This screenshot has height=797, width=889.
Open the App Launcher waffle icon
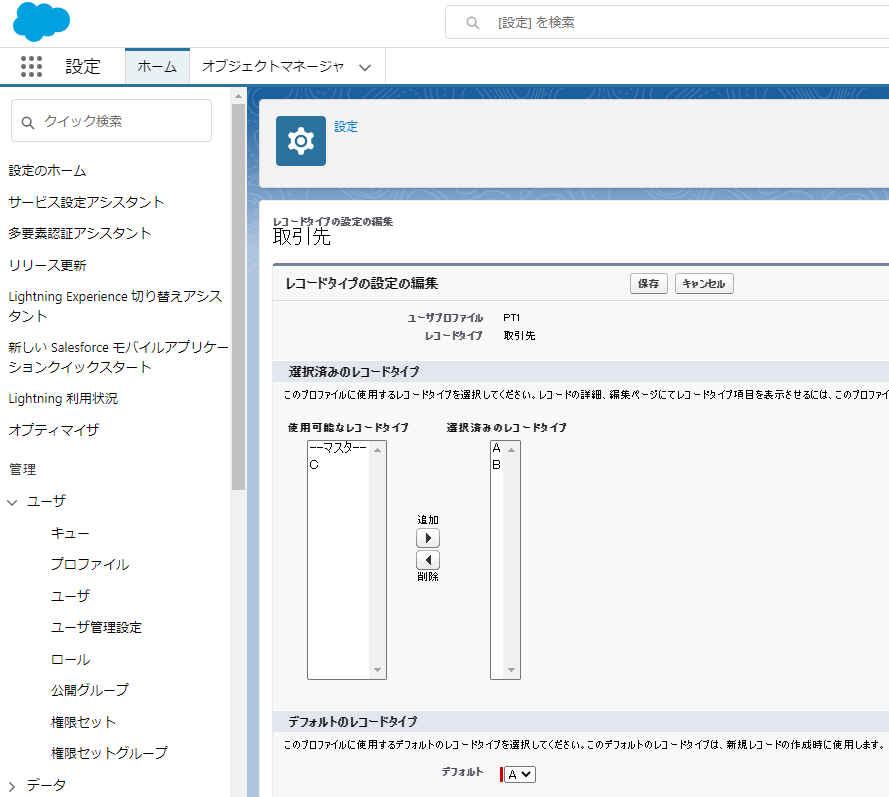[x=31, y=66]
